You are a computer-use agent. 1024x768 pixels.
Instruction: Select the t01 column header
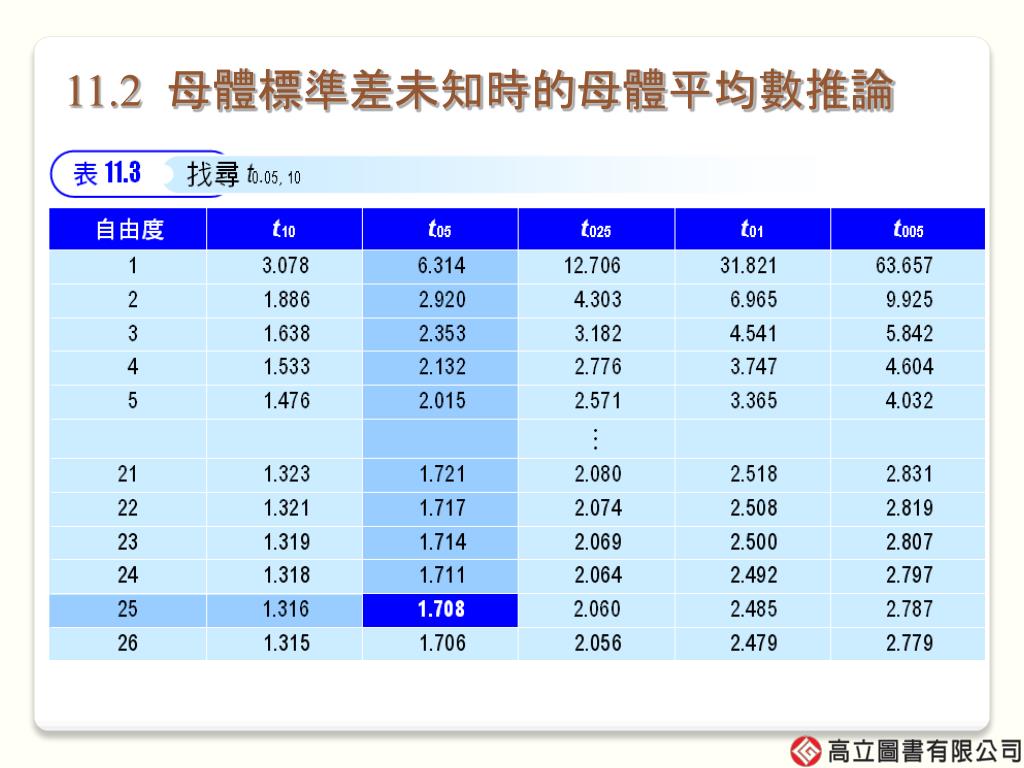[752, 229]
